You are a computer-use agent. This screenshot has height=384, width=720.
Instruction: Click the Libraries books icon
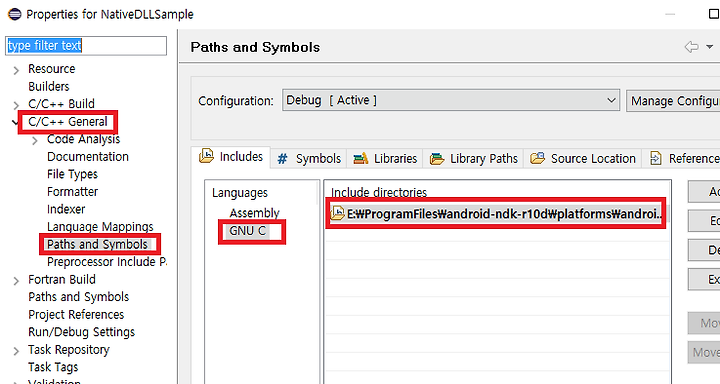tap(360, 158)
